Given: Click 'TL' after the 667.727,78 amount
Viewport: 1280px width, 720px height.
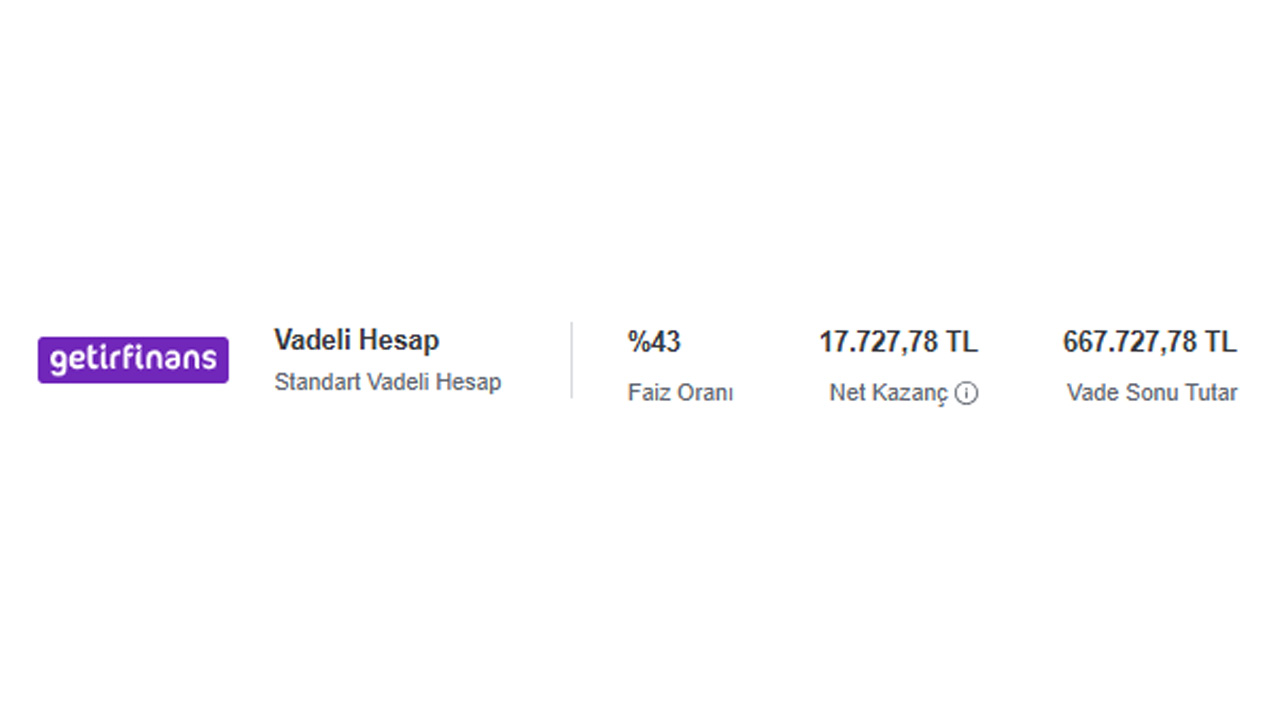Looking at the screenshot, I should [1221, 342].
